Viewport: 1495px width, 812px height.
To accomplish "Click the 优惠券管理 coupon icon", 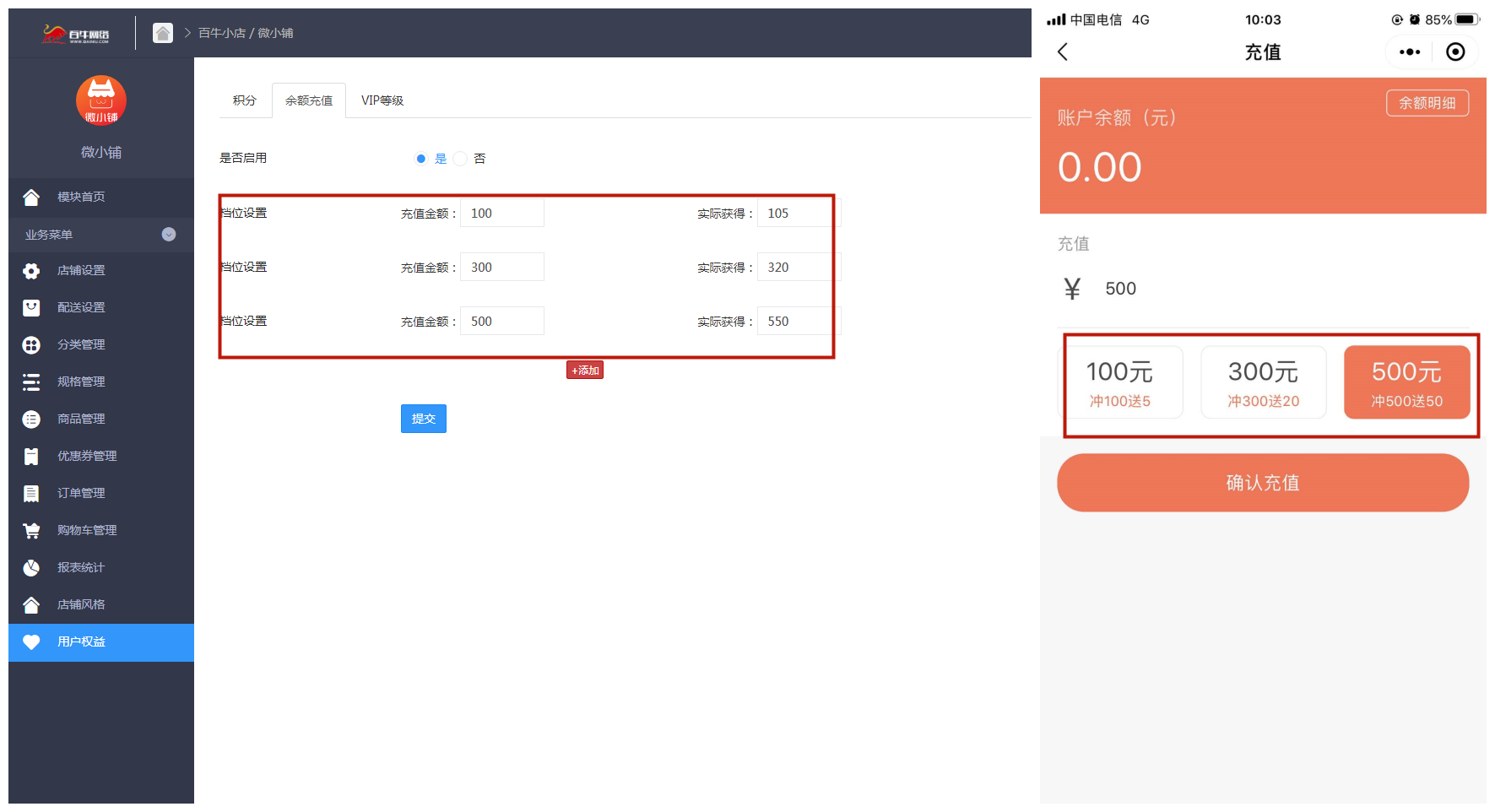I will point(31,457).
